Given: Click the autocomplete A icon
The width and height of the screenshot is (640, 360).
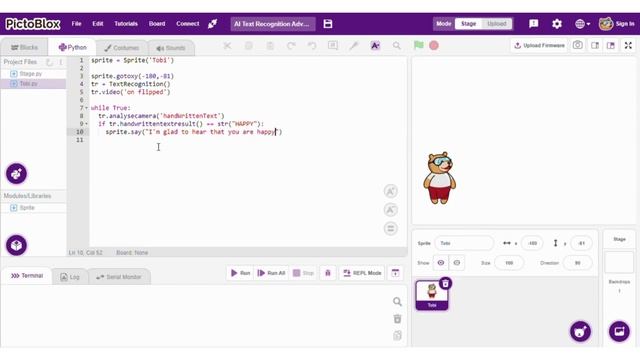Looking at the screenshot, I should (x=375, y=46).
